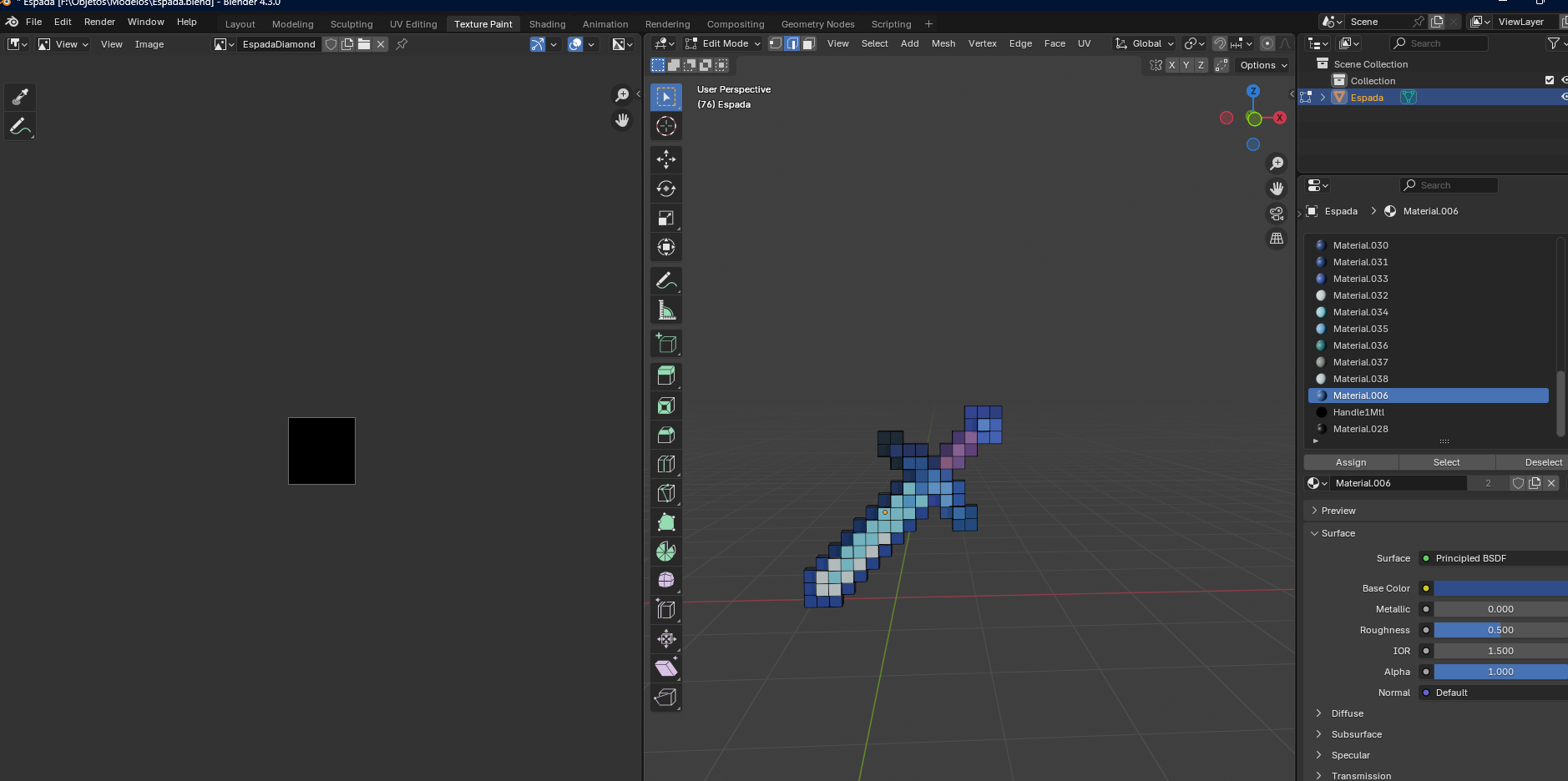
Task: Expand the Preview panel
Action: (x=1338, y=511)
